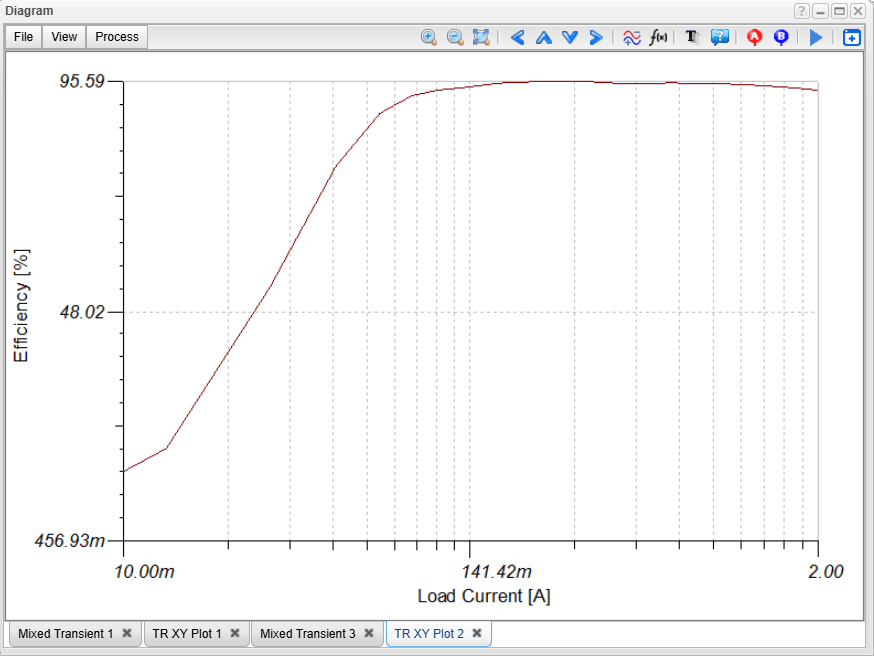The height and width of the screenshot is (659, 874).
Task: Click the add curve waveform icon
Action: (x=632, y=37)
